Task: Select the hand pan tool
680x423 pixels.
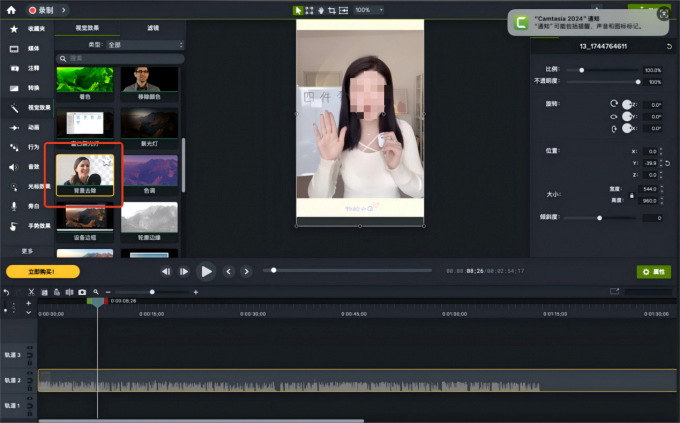Action: coord(320,10)
